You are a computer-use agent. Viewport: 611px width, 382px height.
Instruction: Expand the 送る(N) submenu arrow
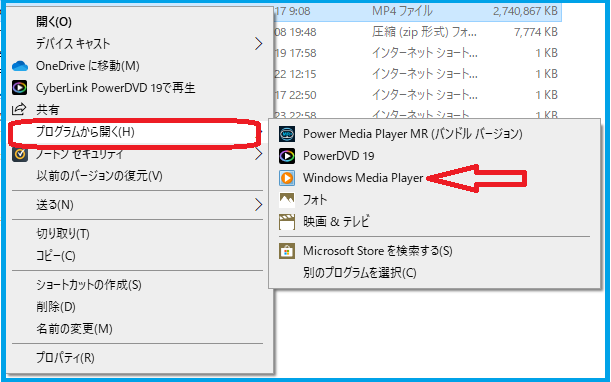point(258,205)
